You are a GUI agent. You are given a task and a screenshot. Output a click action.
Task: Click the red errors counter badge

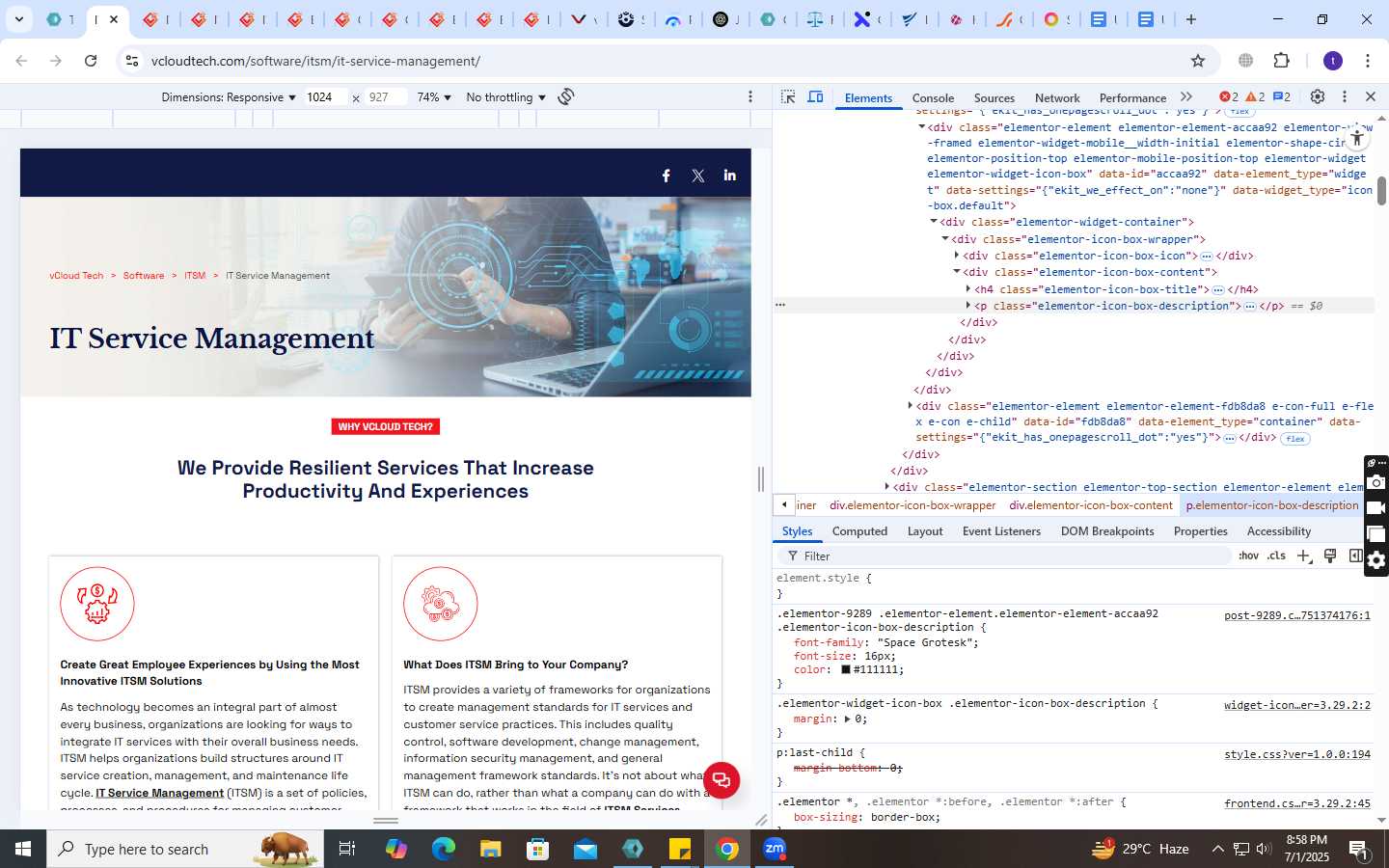tap(1229, 97)
